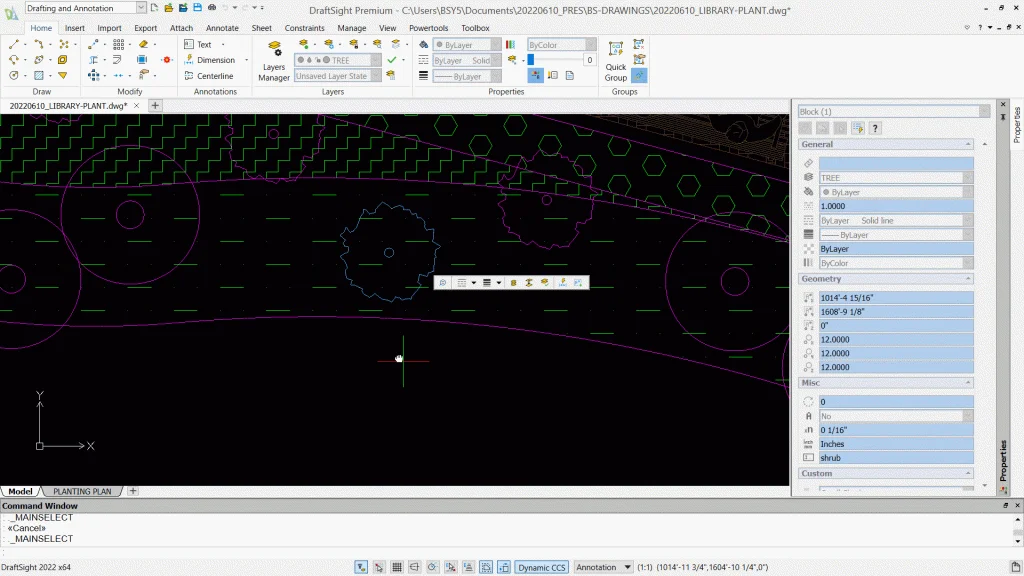The image size is (1024, 576).
Task: Click the shrub field in Misc section
Action: coord(895,458)
